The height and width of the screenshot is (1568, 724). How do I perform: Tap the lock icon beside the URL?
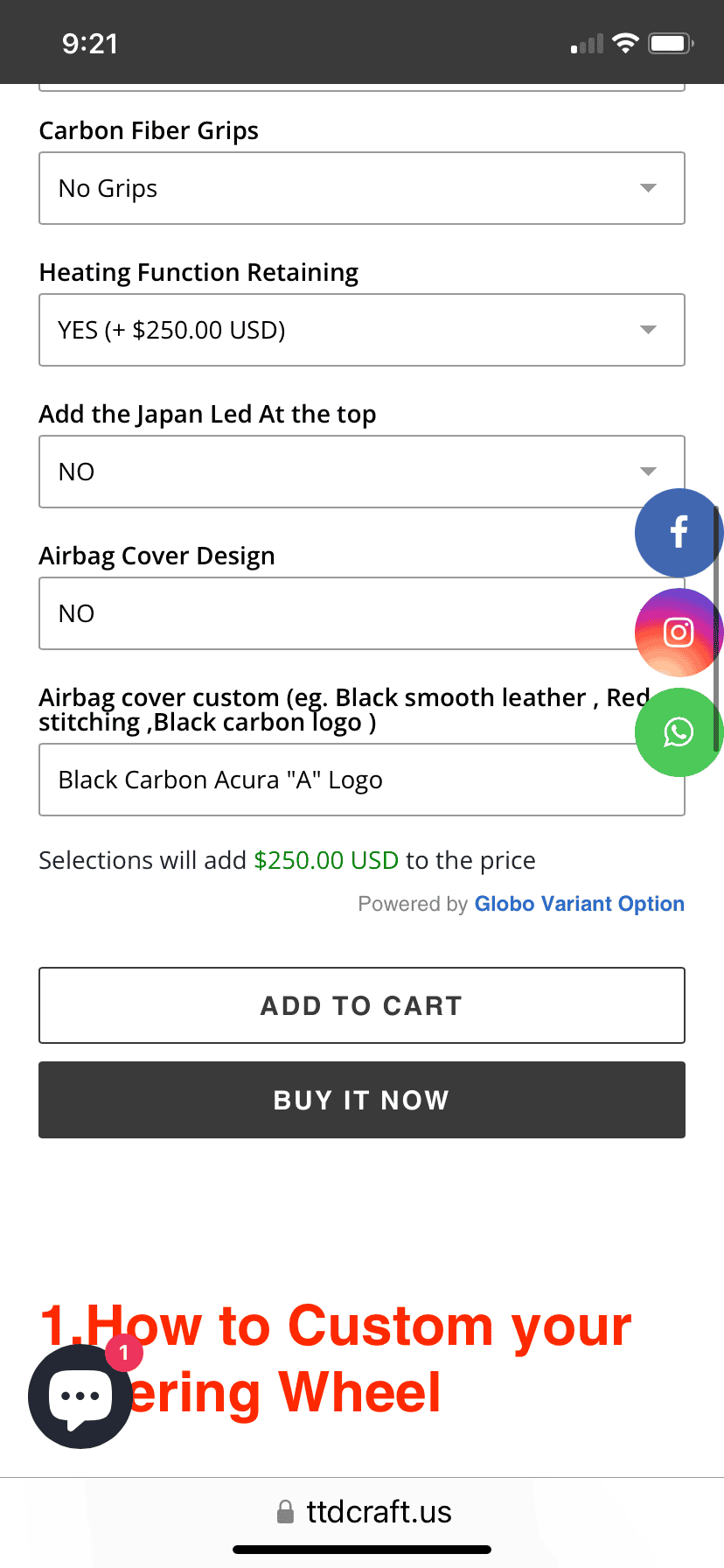click(x=285, y=1512)
